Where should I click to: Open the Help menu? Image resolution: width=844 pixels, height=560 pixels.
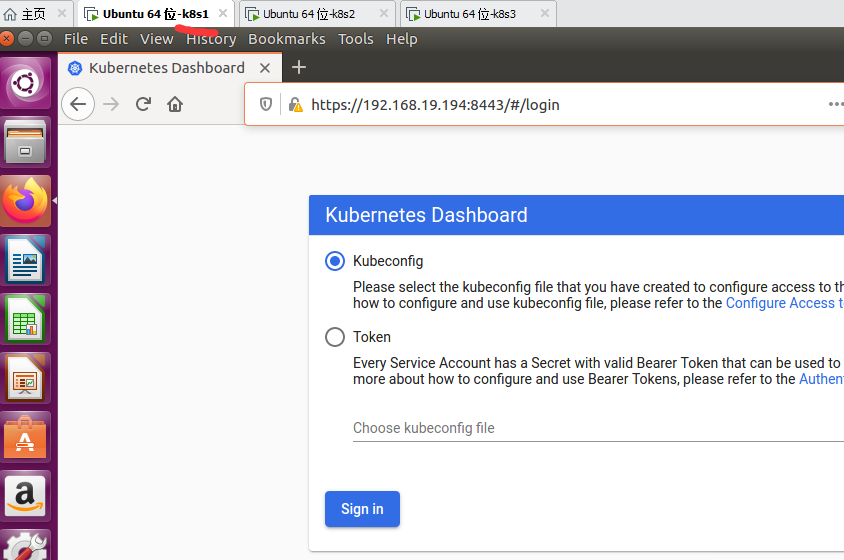(402, 39)
